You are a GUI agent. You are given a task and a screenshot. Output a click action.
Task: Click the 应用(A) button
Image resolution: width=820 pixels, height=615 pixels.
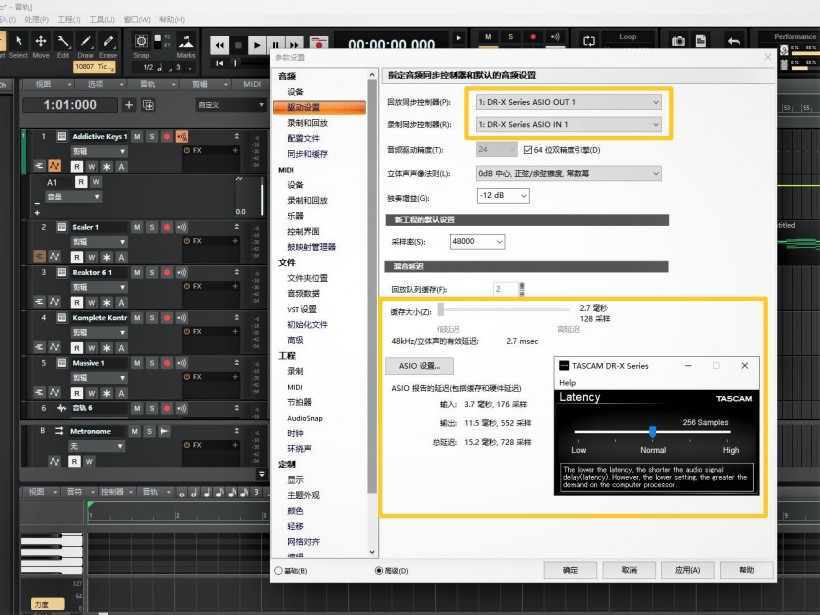point(687,570)
